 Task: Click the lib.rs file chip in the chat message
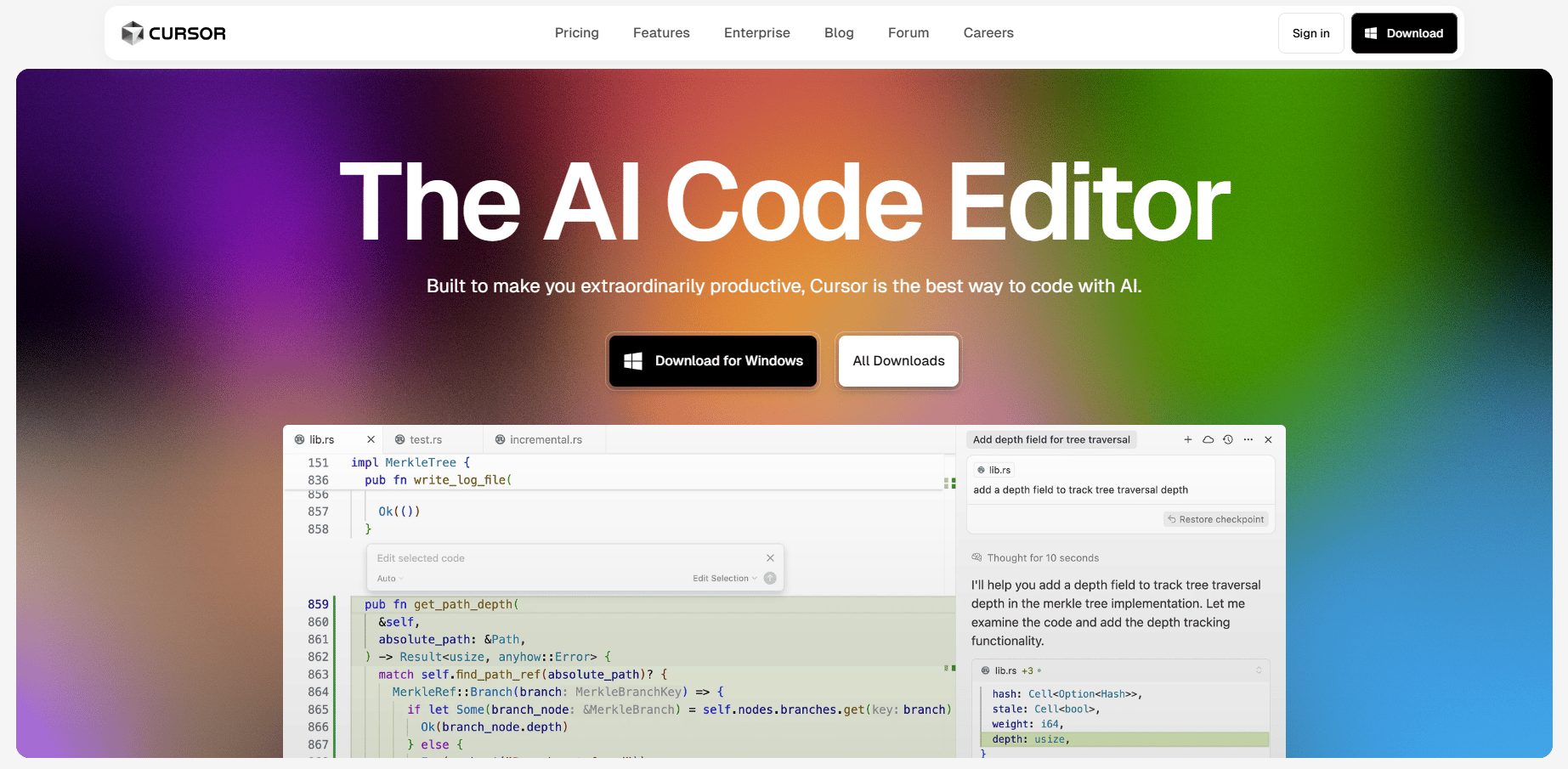click(993, 470)
